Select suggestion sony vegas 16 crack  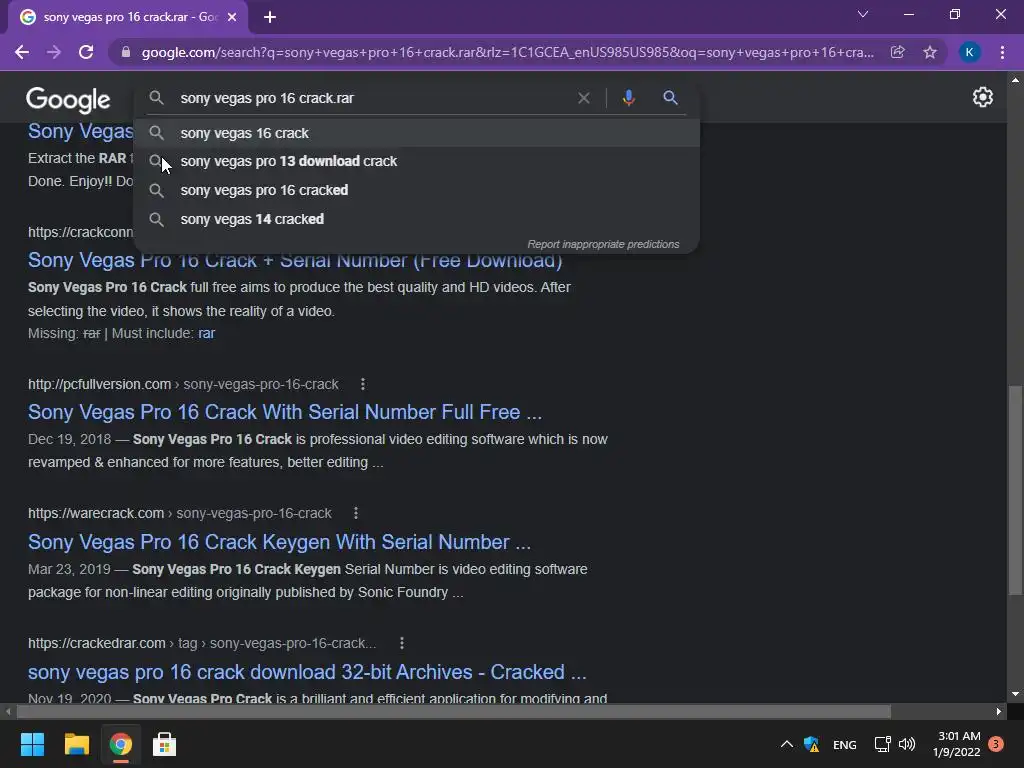point(417,133)
